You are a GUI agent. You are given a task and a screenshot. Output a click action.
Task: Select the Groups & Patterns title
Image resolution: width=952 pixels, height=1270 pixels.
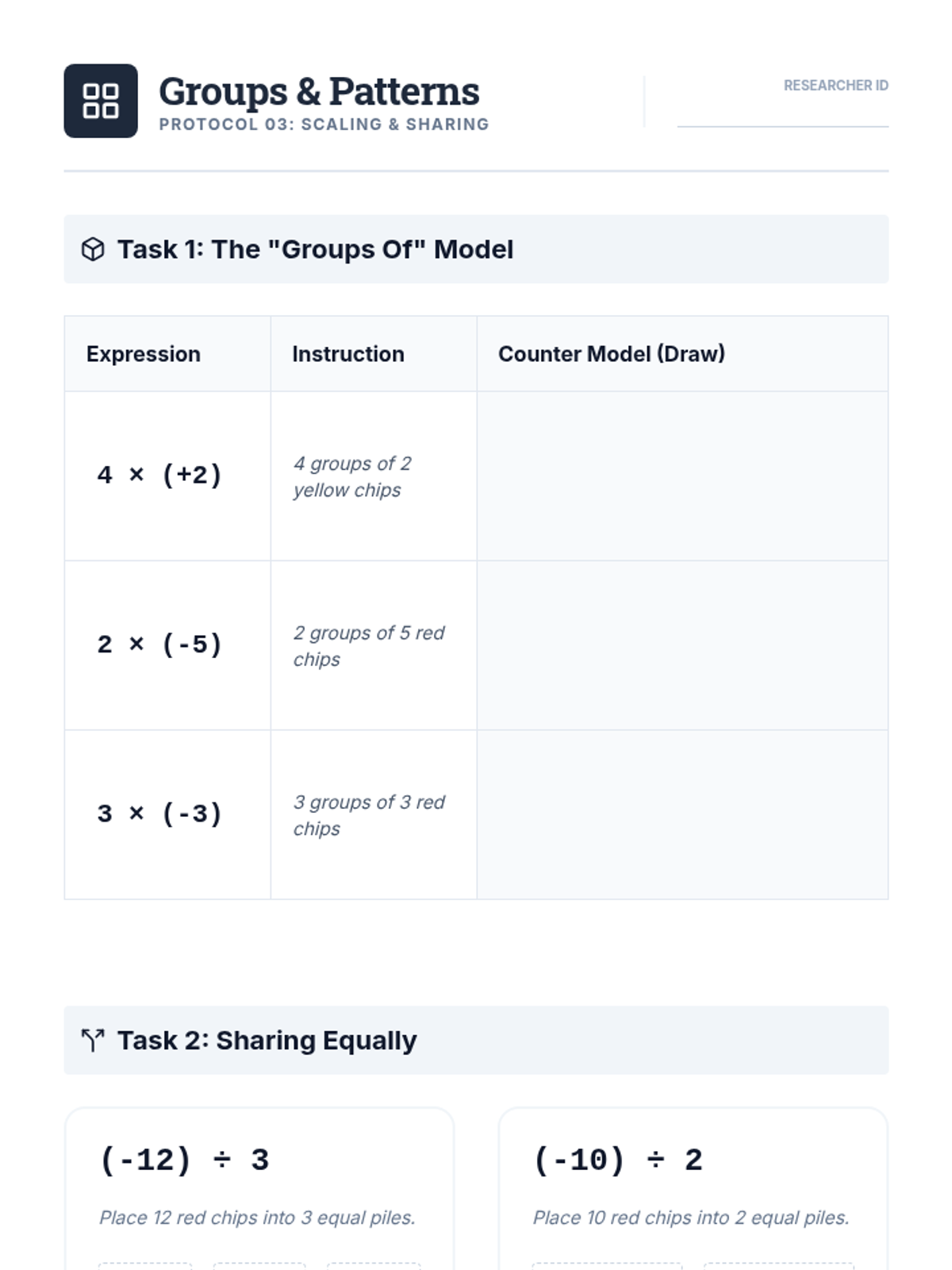(x=319, y=91)
